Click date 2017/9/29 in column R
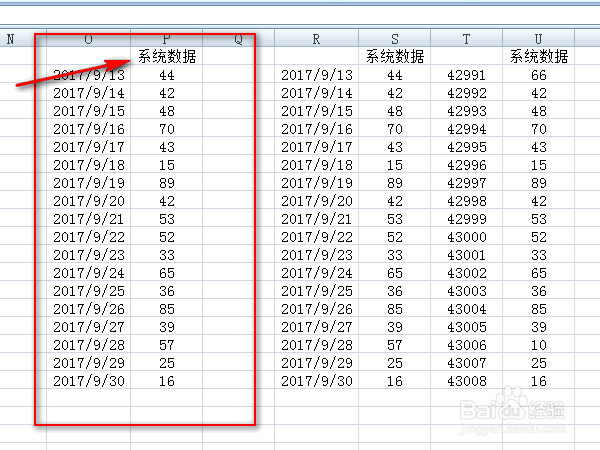Viewport: 600px width, 450px height. tap(317, 363)
